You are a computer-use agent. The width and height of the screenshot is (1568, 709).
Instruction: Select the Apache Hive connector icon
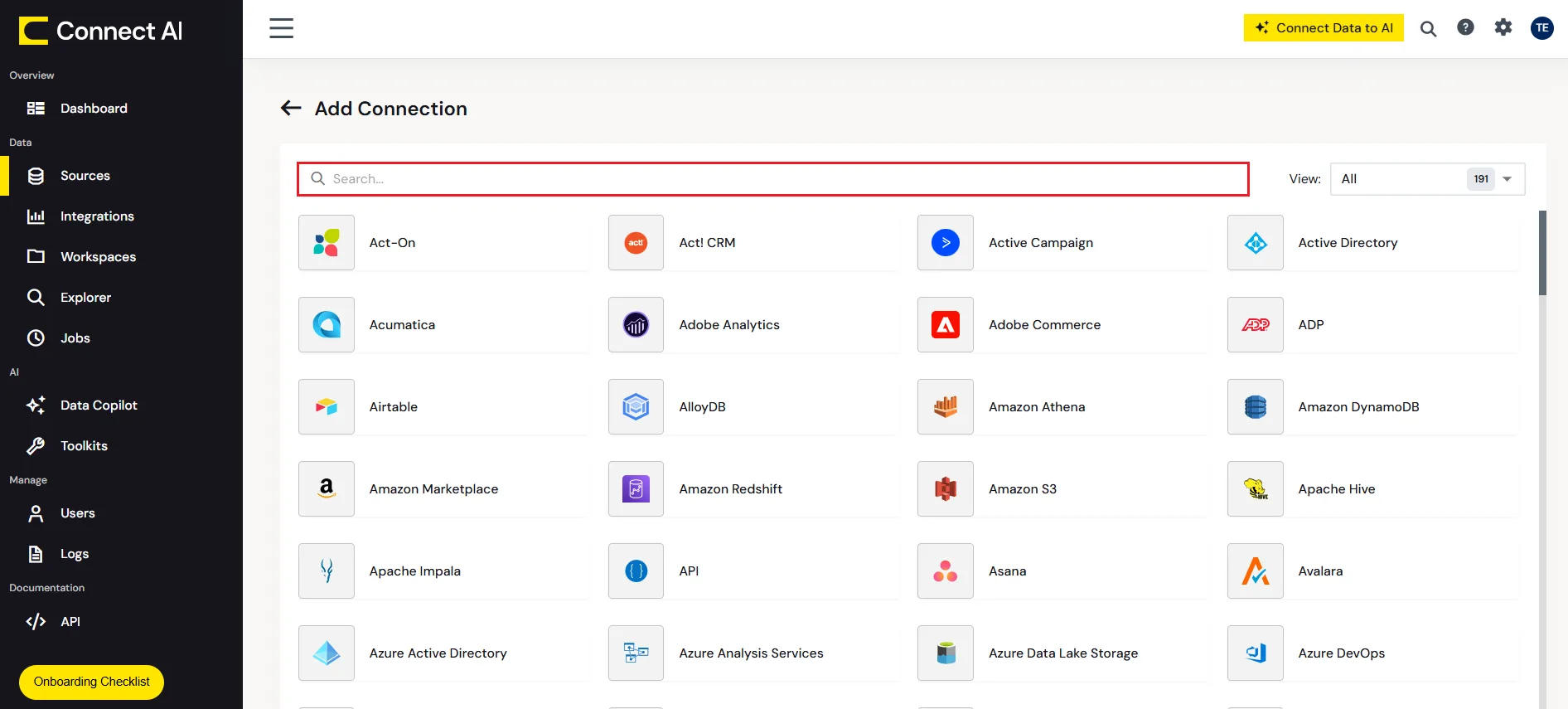click(1256, 489)
